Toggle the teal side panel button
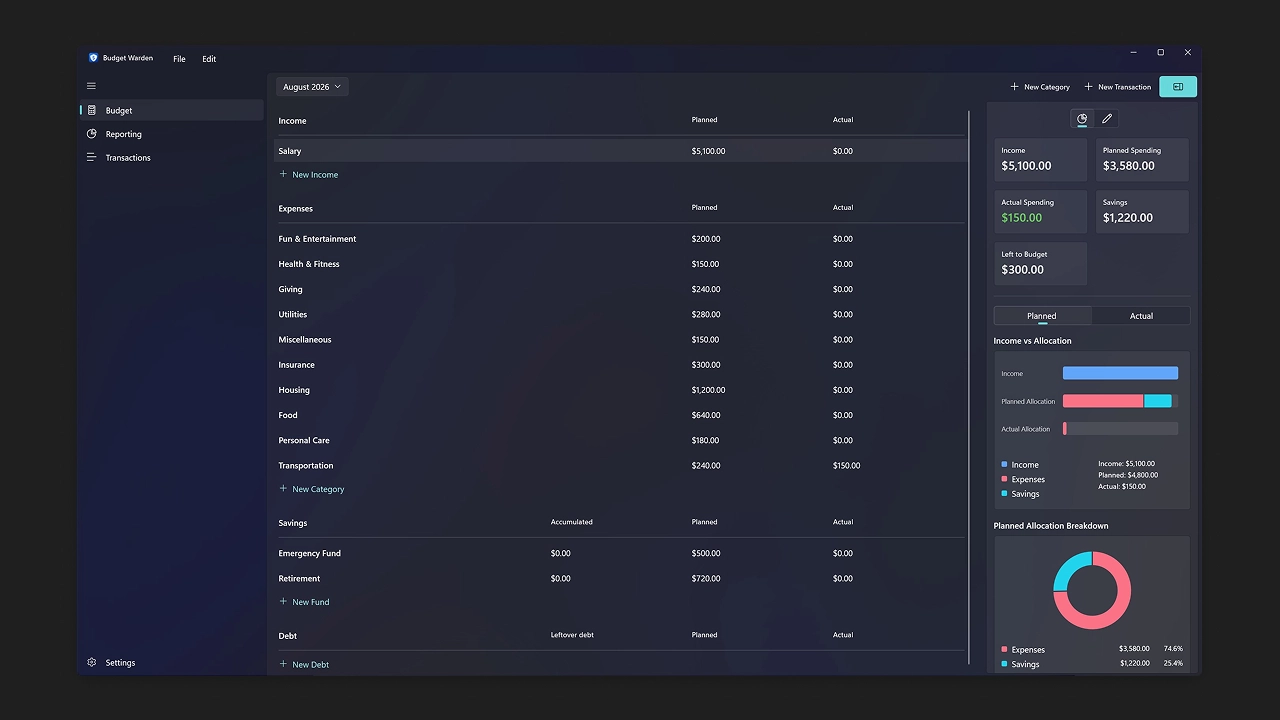Viewport: 1280px width, 720px height. tap(1178, 87)
